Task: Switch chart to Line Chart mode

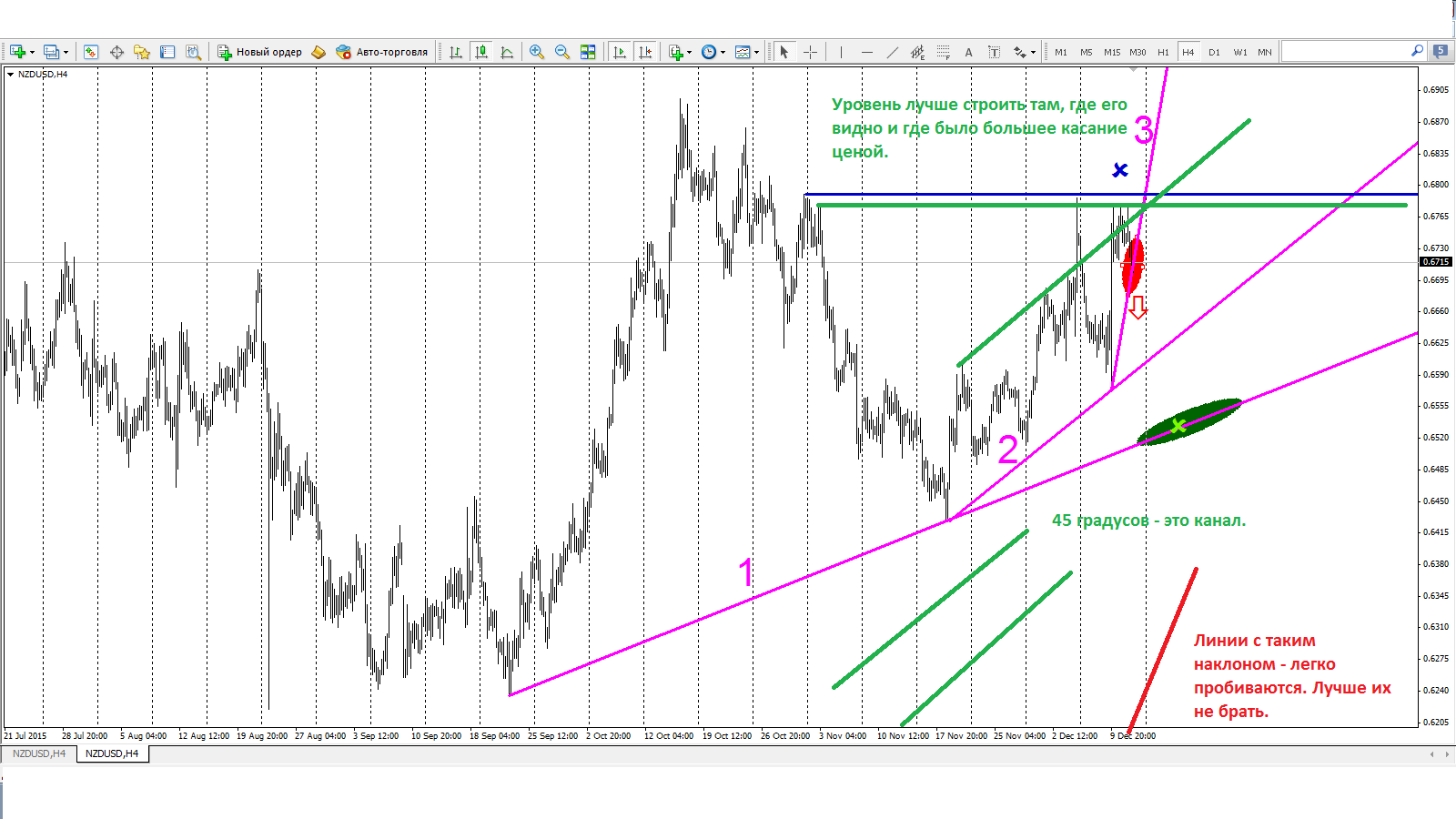Action: coord(506,52)
